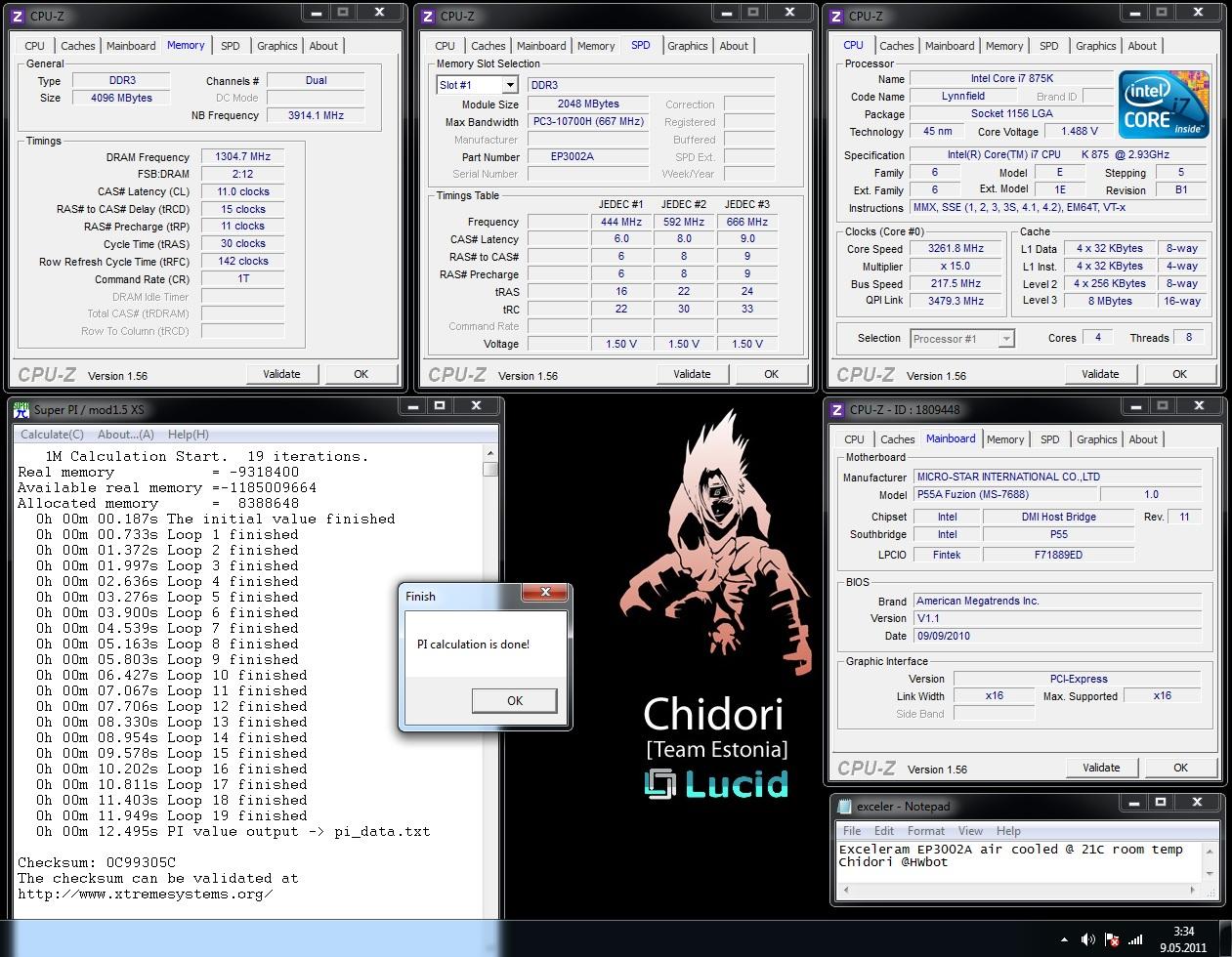The width and height of the screenshot is (1232, 957).
Task: Click OK in the Finish dialog
Action: pos(515,700)
